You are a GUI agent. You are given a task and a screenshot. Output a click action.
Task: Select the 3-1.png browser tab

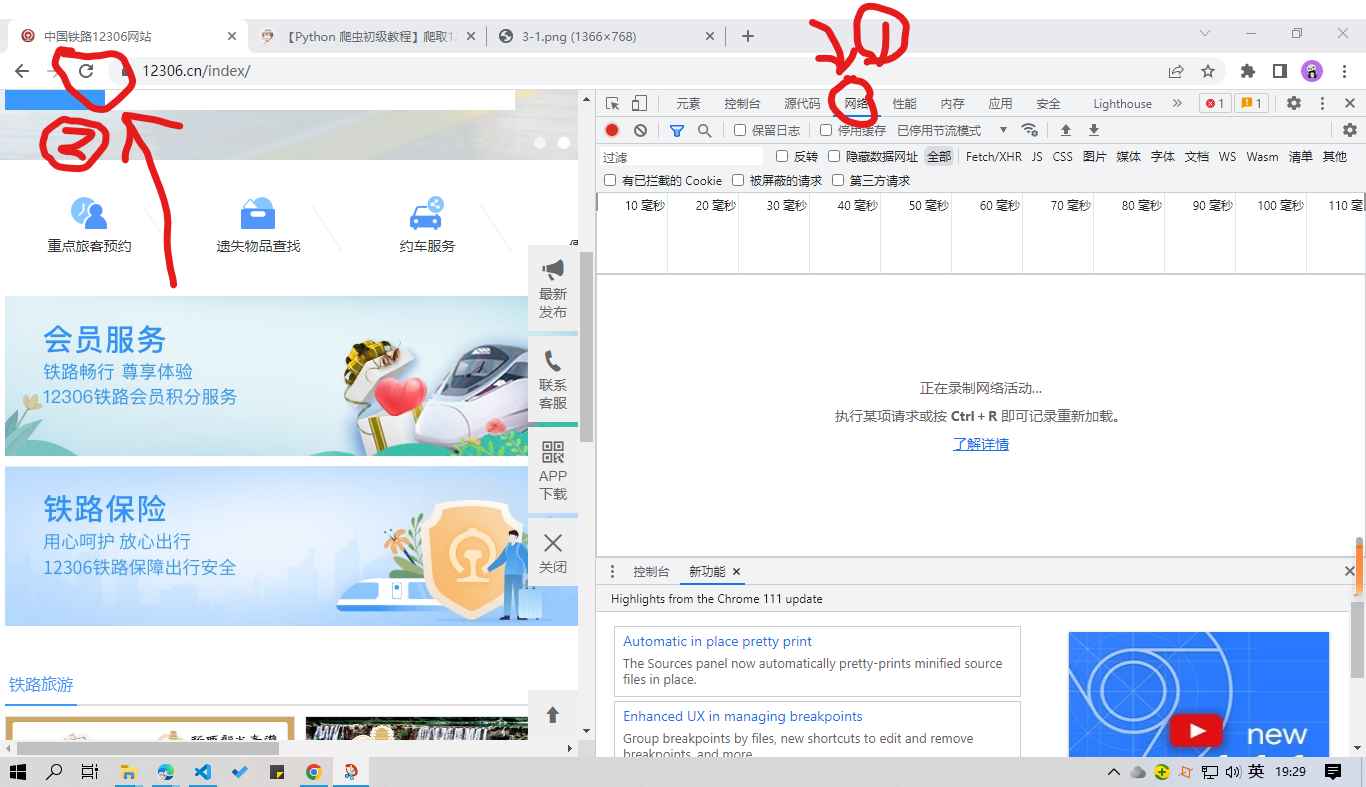[607, 36]
